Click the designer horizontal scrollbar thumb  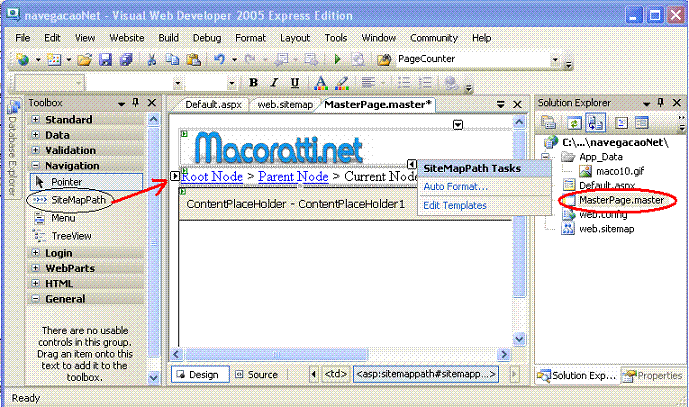(276, 354)
